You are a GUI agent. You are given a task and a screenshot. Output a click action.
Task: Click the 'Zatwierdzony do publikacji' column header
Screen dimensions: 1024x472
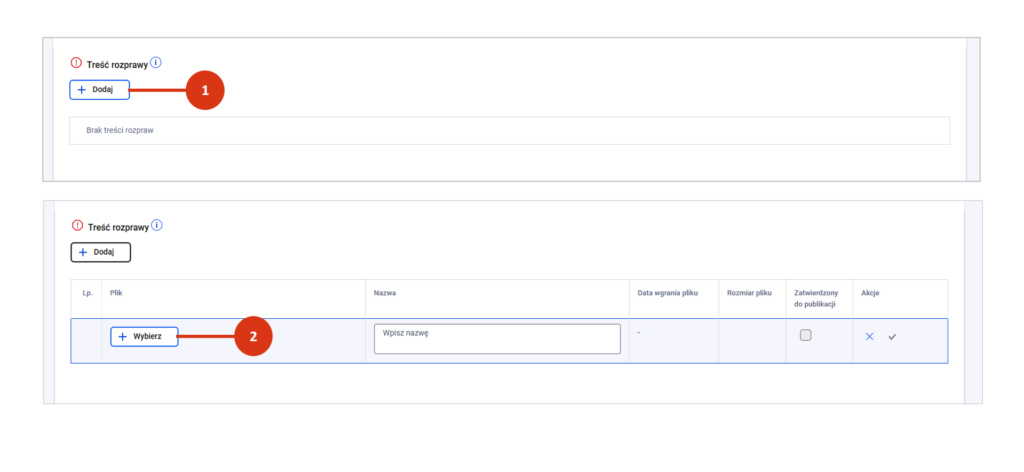click(x=819, y=298)
